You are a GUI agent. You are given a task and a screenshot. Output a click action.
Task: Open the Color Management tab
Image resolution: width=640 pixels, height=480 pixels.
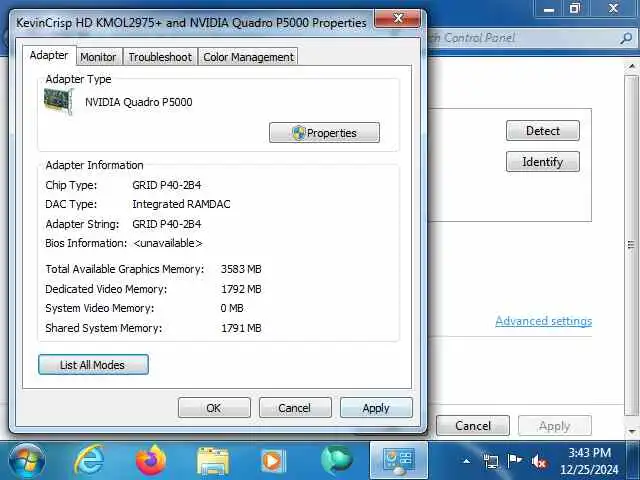pyautogui.click(x=248, y=57)
